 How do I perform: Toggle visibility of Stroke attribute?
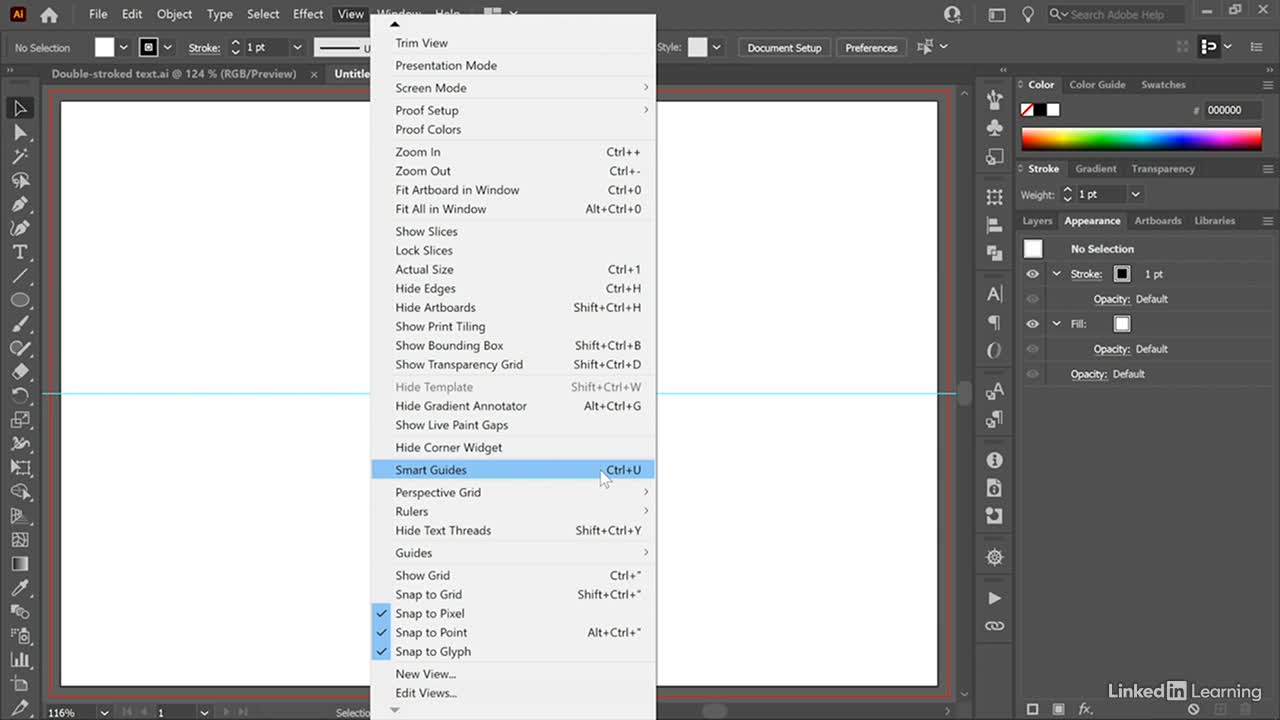[x=1032, y=274]
